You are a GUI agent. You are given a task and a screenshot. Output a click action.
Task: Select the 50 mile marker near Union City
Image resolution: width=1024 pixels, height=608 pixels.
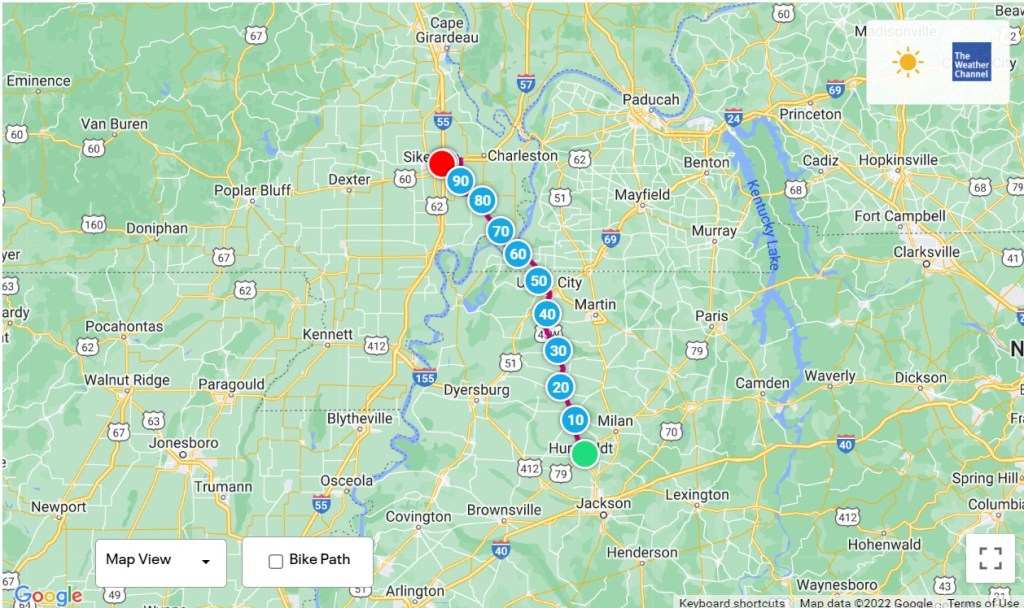(x=538, y=281)
